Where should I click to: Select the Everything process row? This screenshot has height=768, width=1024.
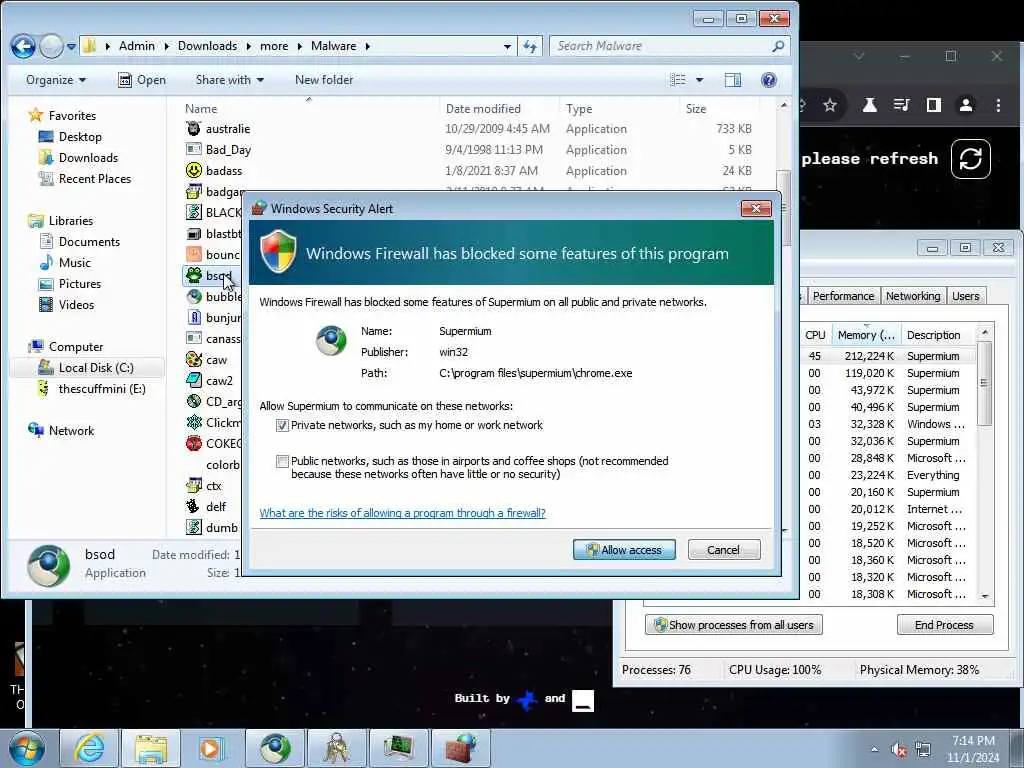pyautogui.click(x=888, y=475)
